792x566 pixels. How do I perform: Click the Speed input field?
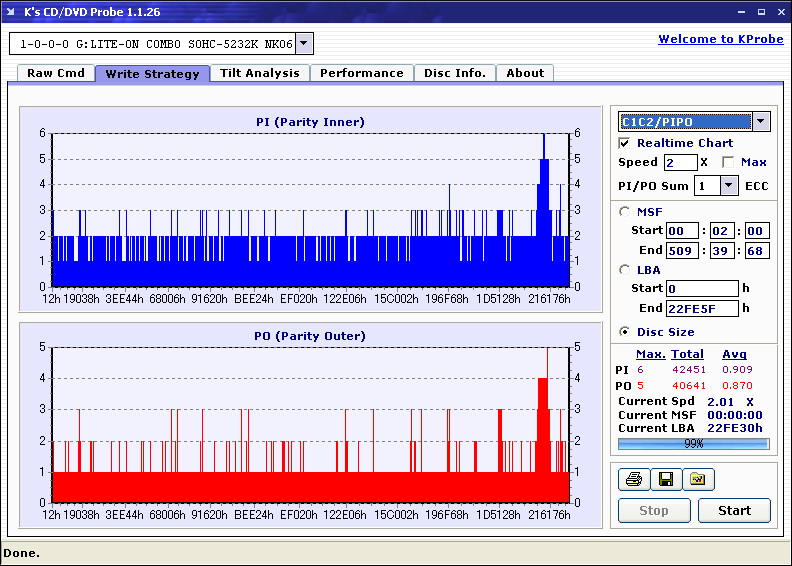(x=680, y=162)
